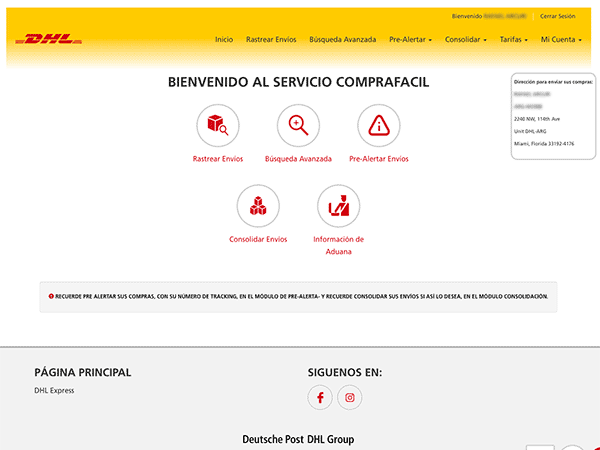This screenshot has width=600, height=450.
Task: Click the RECUERDE PRE ALERTAR reminder text
Action: click(x=302, y=297)
